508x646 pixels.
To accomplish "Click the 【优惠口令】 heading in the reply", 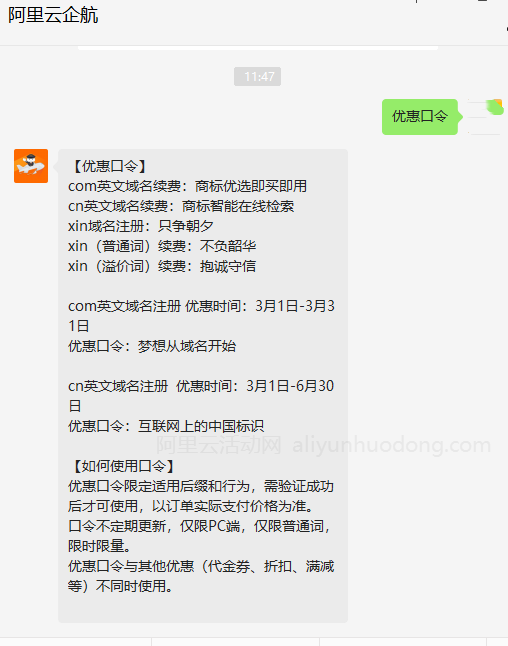I will point(109,166).
